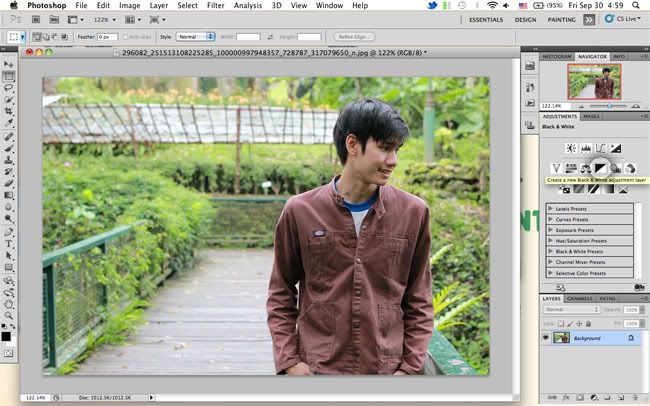This screenshot has width=650, height=406.
Task: Create a Vibrance adjustment layer
Action: coord(556,168)
